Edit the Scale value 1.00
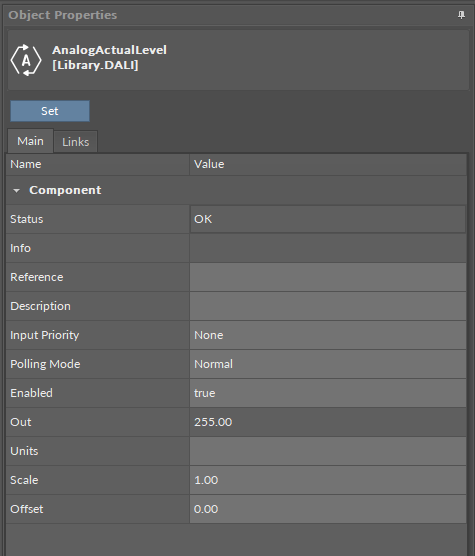The image size is (475, 556). click(328, 480)
